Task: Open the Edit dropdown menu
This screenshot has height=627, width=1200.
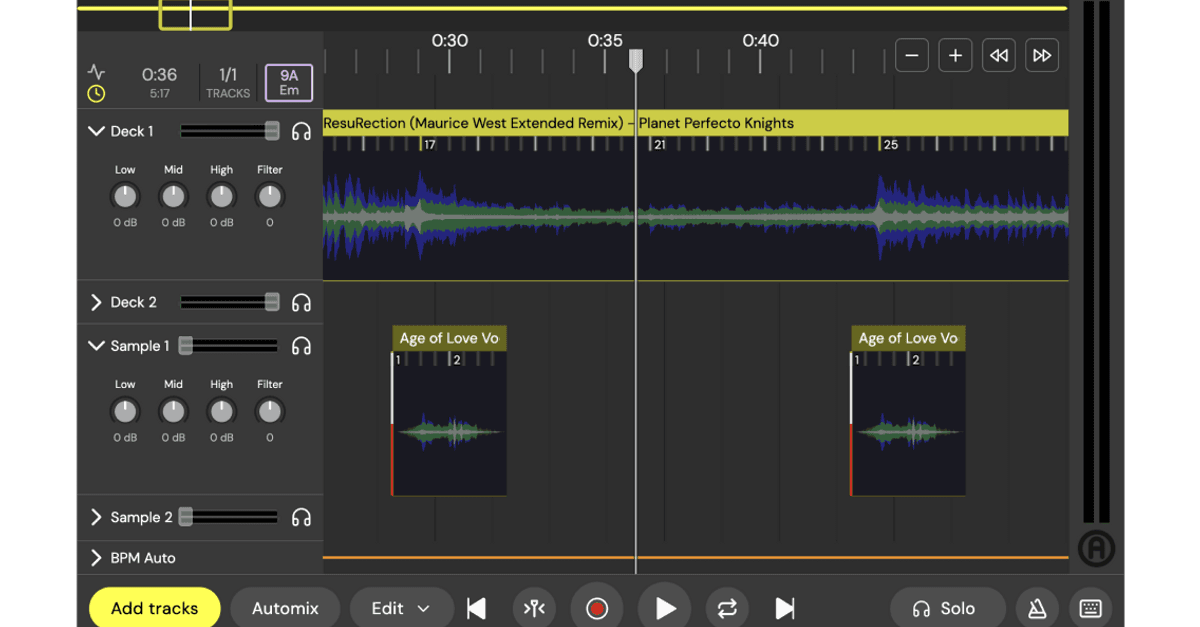Action: coord(400,608)
